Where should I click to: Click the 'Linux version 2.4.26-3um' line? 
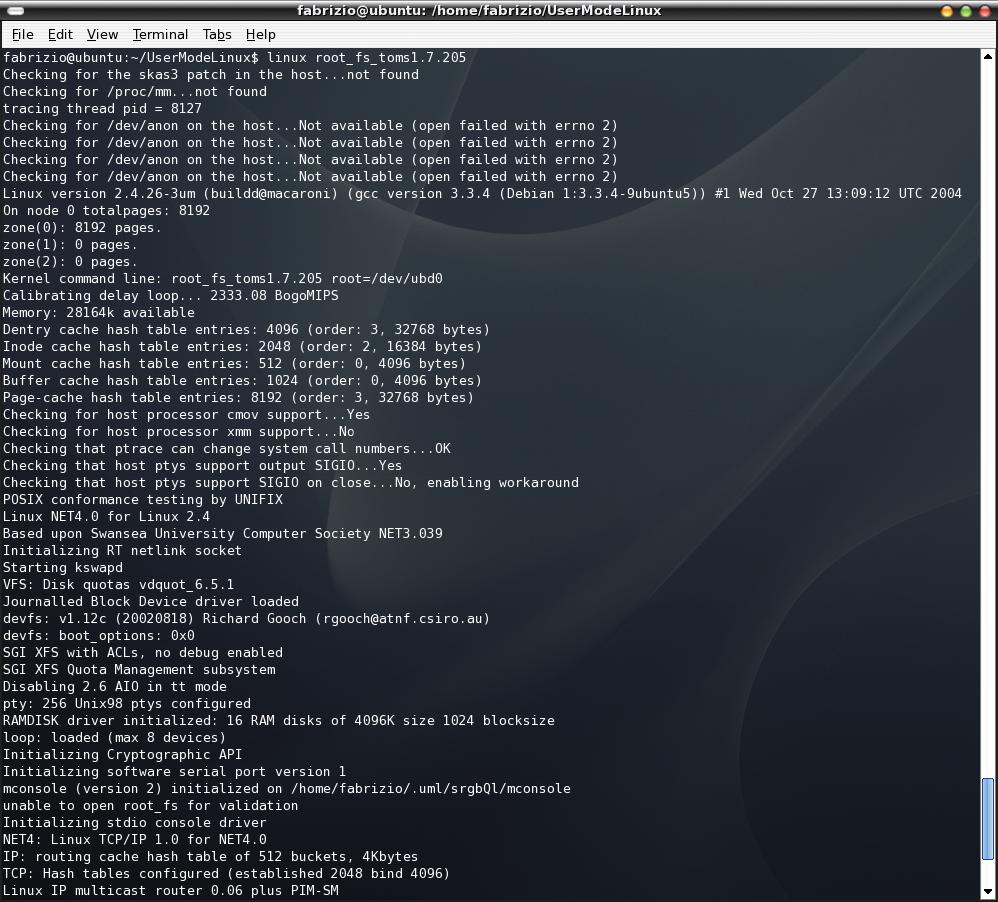coord(482,194)
